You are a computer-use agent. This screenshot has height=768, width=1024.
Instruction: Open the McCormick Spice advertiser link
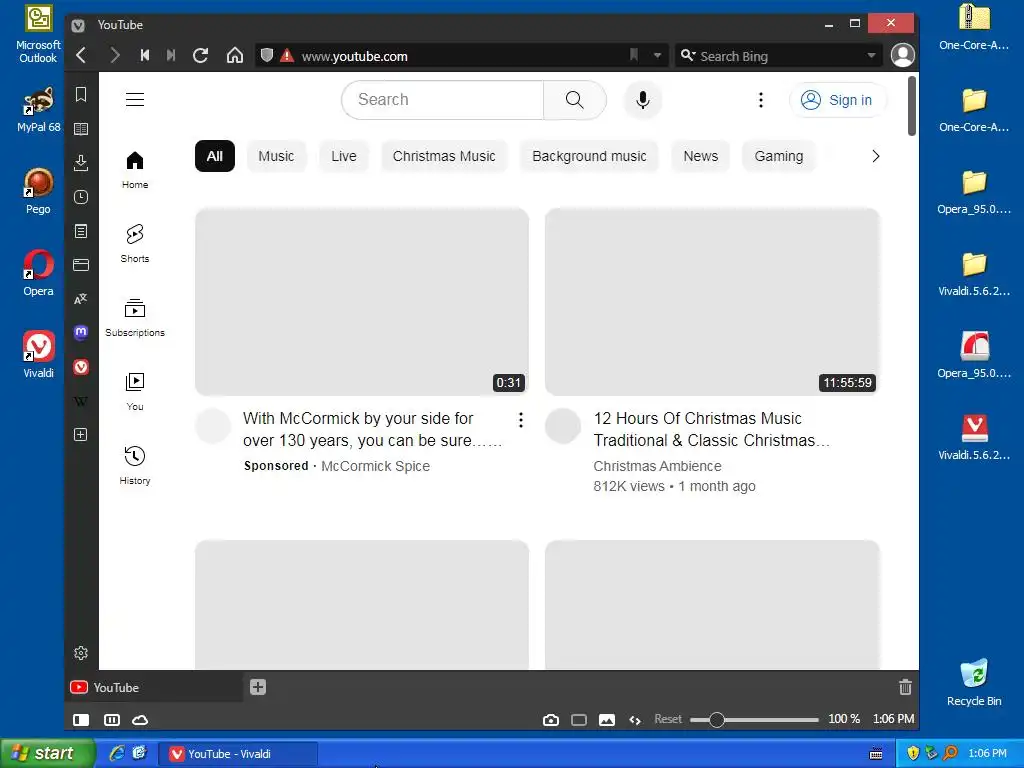tap(375, 466)
